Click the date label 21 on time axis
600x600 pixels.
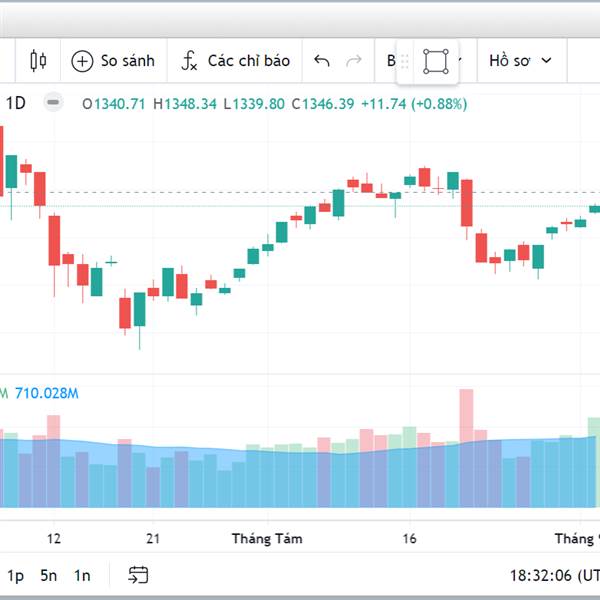pos(153,539)
